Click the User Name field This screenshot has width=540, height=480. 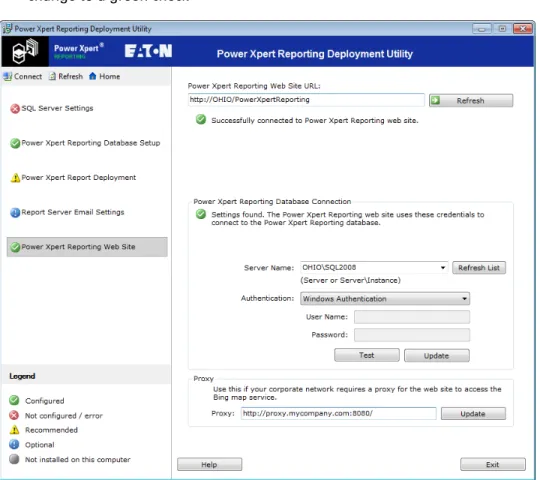point(412,317)
